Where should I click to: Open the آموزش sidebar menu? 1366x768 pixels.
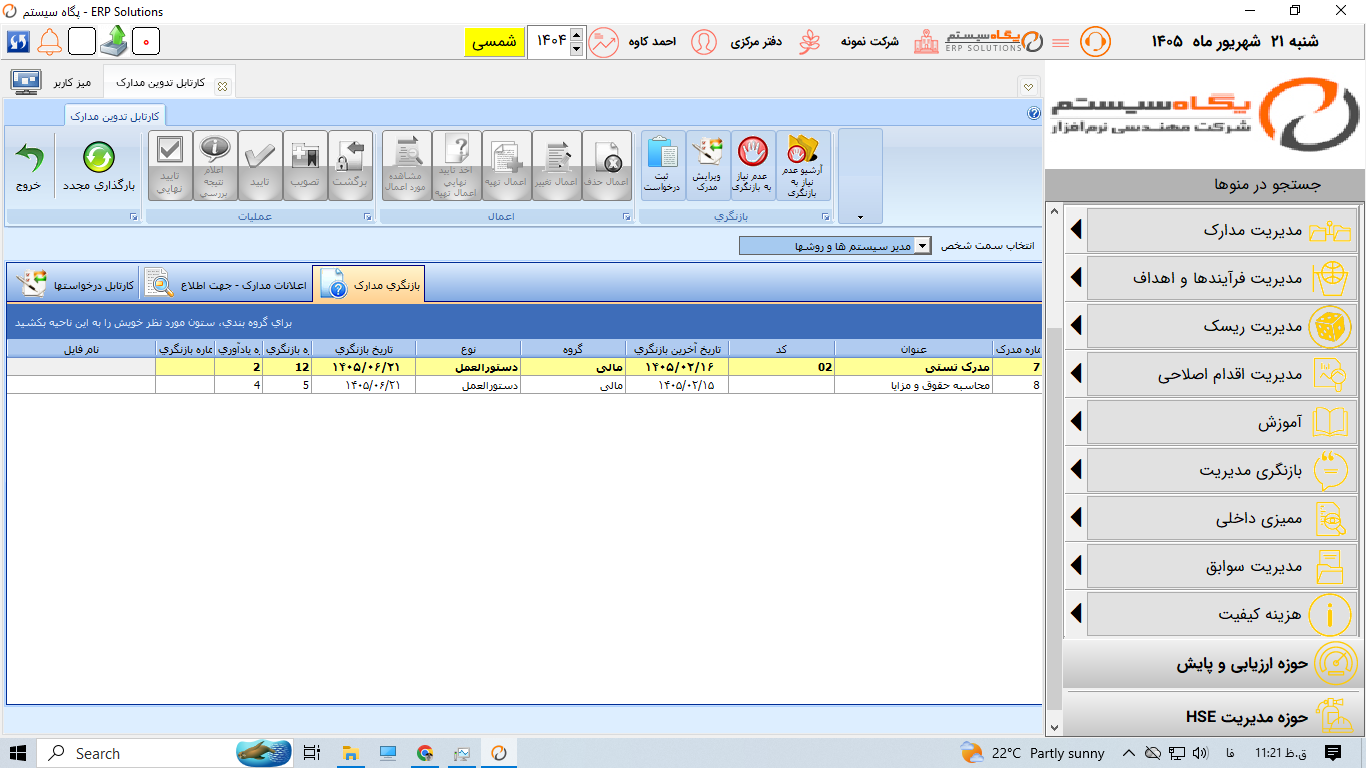(x=1222, y=422)
